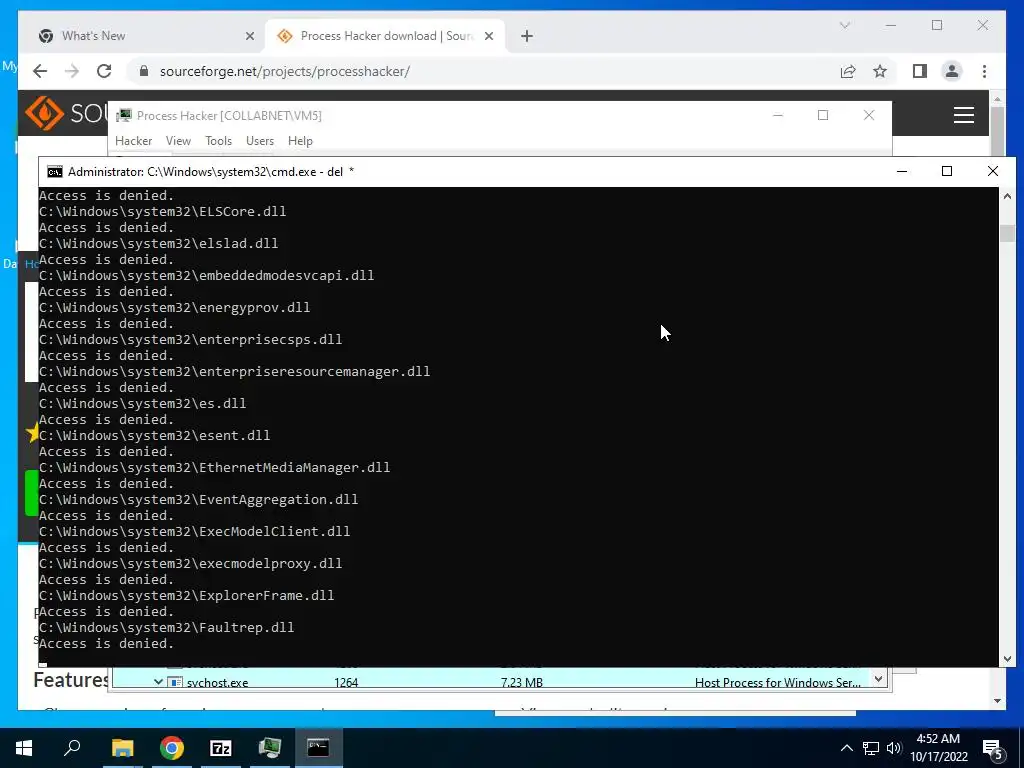Viewport: 1024px width, 768px height.
Task: Bookmark this page with the star icon
Action: point(880,71)
